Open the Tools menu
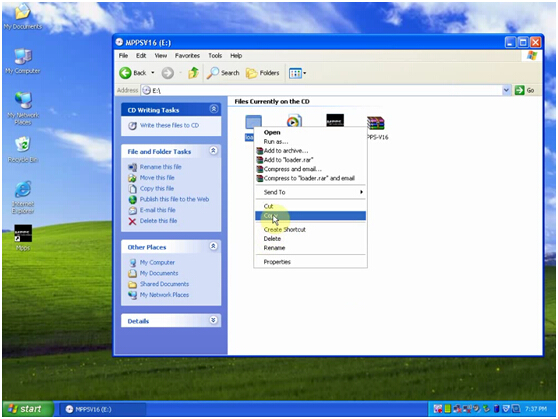The image size is (558, 419). tap(215, 56)
